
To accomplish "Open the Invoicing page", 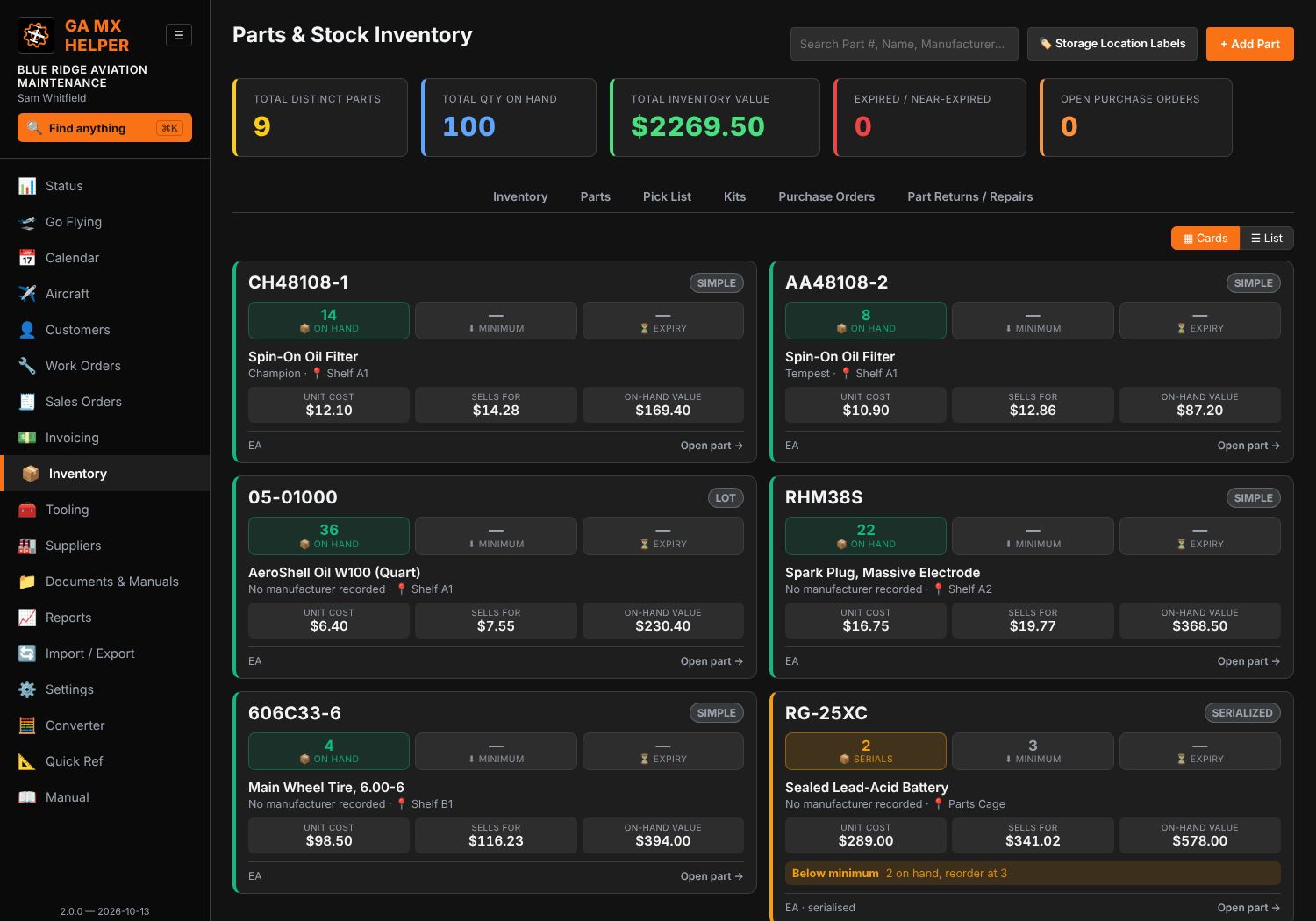I will (105, 438).
